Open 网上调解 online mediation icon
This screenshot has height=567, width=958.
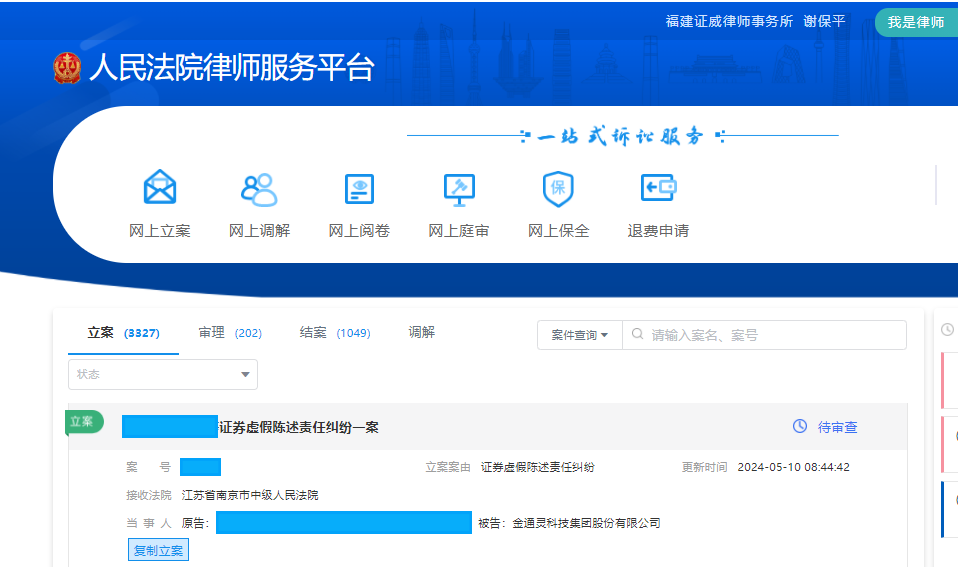(259, 189)
